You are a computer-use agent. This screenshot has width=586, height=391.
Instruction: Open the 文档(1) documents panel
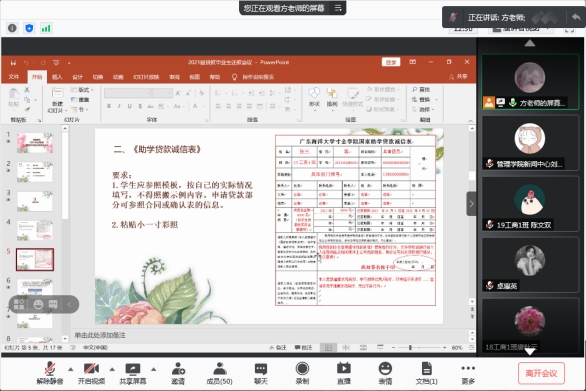point(426,373)
